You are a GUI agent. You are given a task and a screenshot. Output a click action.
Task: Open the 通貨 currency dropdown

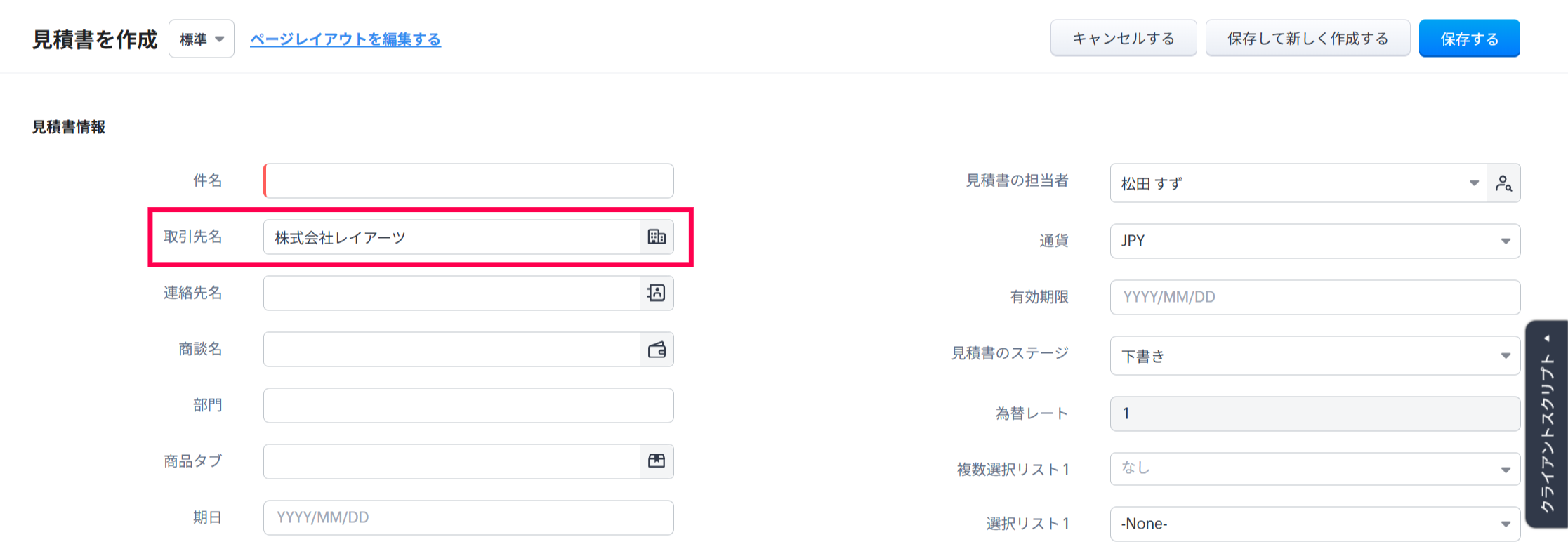[x=1315, y=241]
